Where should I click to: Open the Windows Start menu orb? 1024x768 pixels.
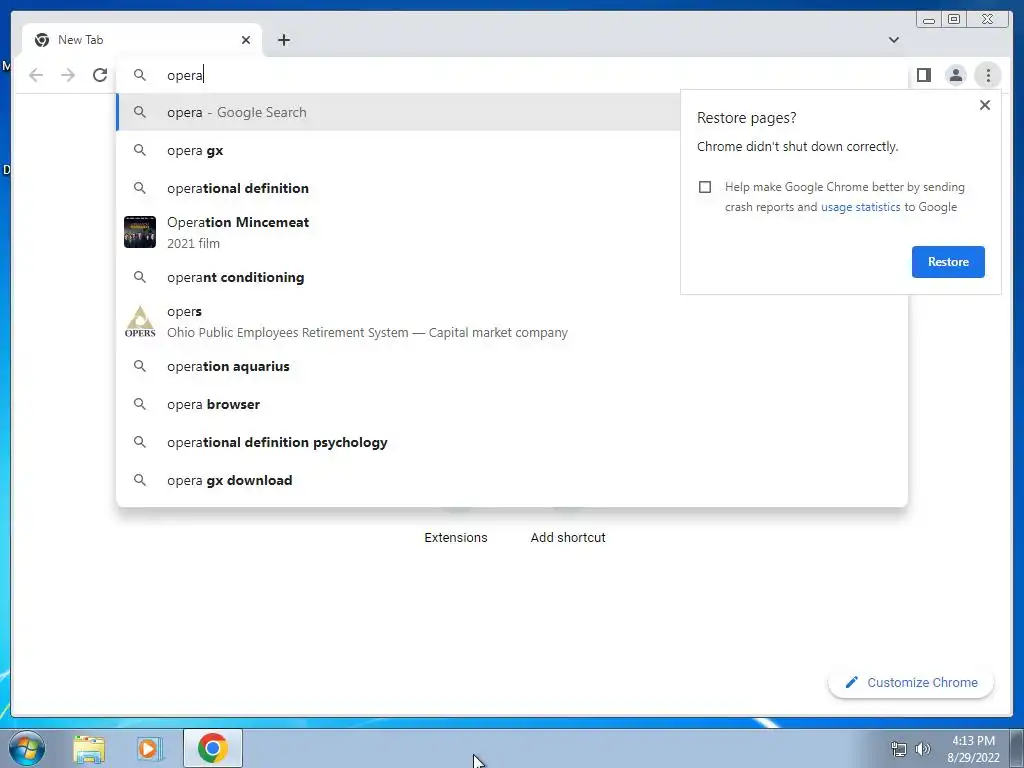27,748
